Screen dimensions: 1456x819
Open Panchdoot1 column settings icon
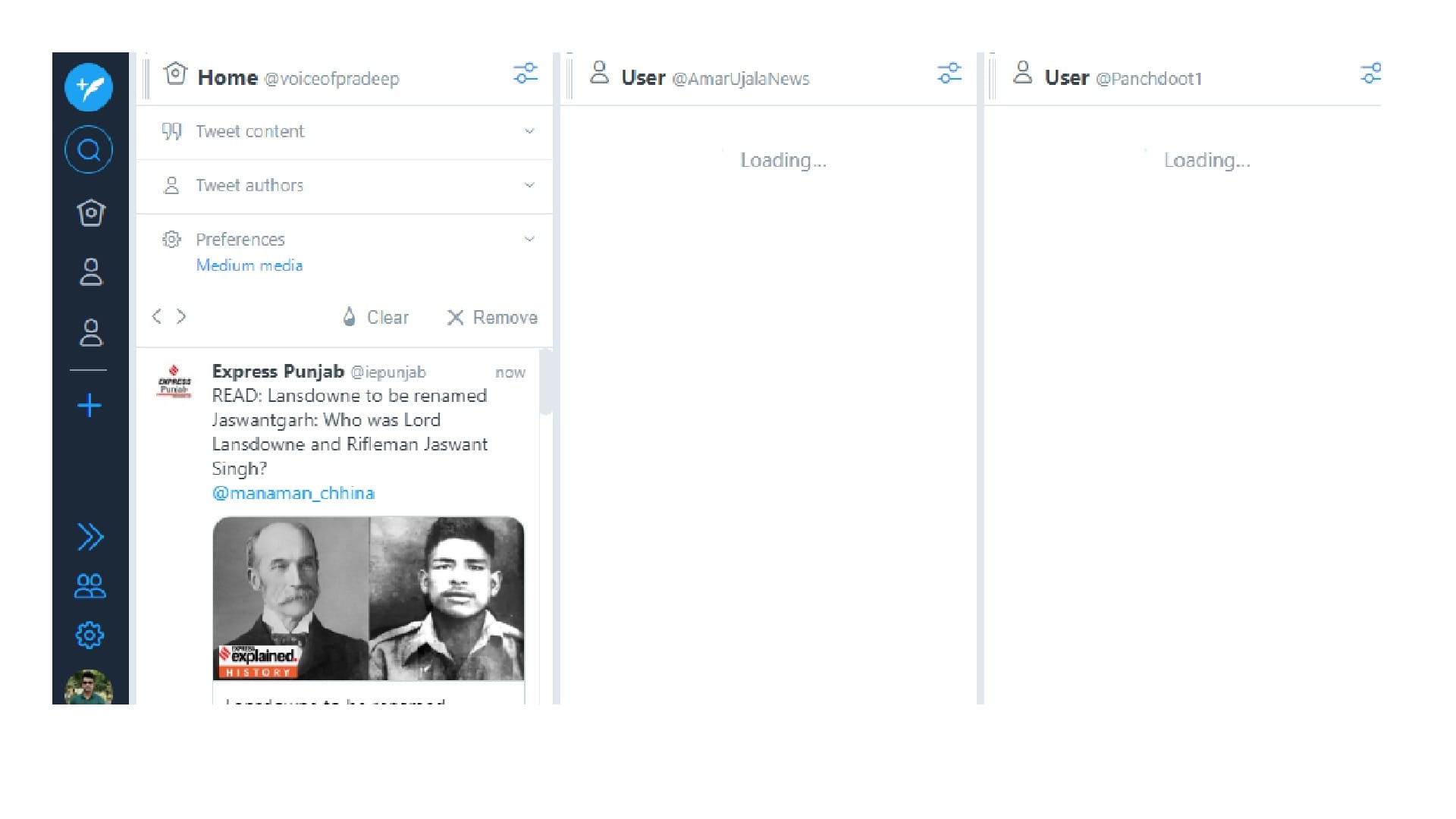pyautogui.click(x=1371, y=74)
